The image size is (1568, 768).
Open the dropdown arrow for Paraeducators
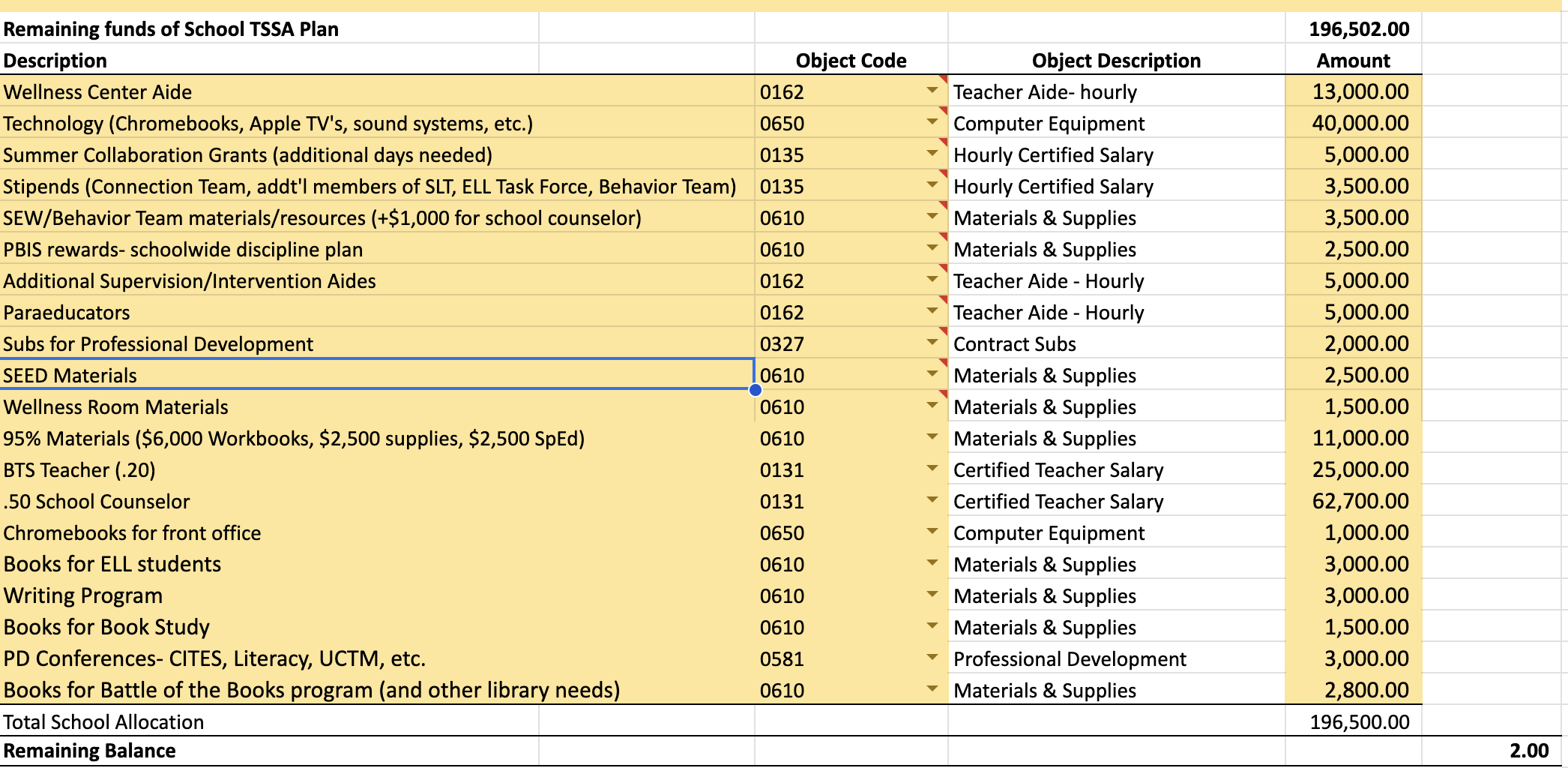pos(932,311)
